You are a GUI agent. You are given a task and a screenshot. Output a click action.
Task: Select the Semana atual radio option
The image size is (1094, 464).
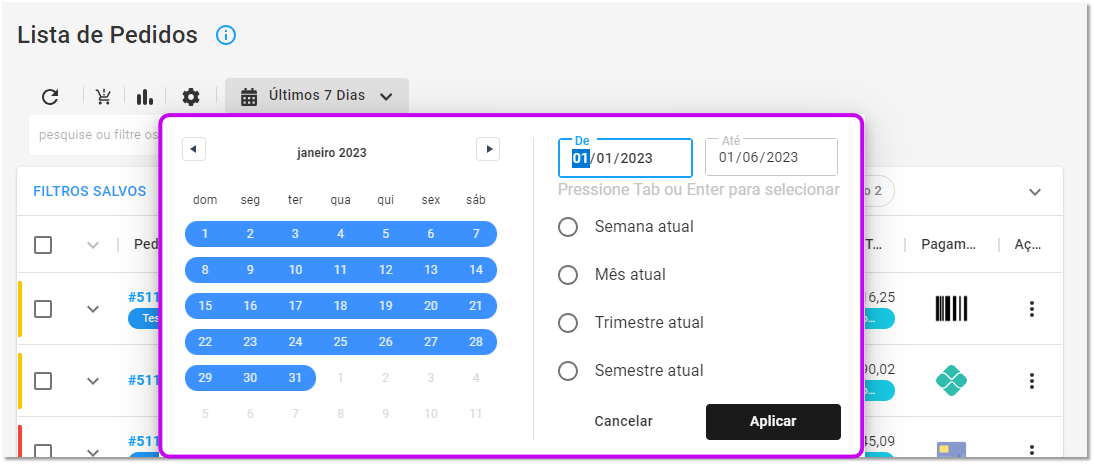[568, 227]
